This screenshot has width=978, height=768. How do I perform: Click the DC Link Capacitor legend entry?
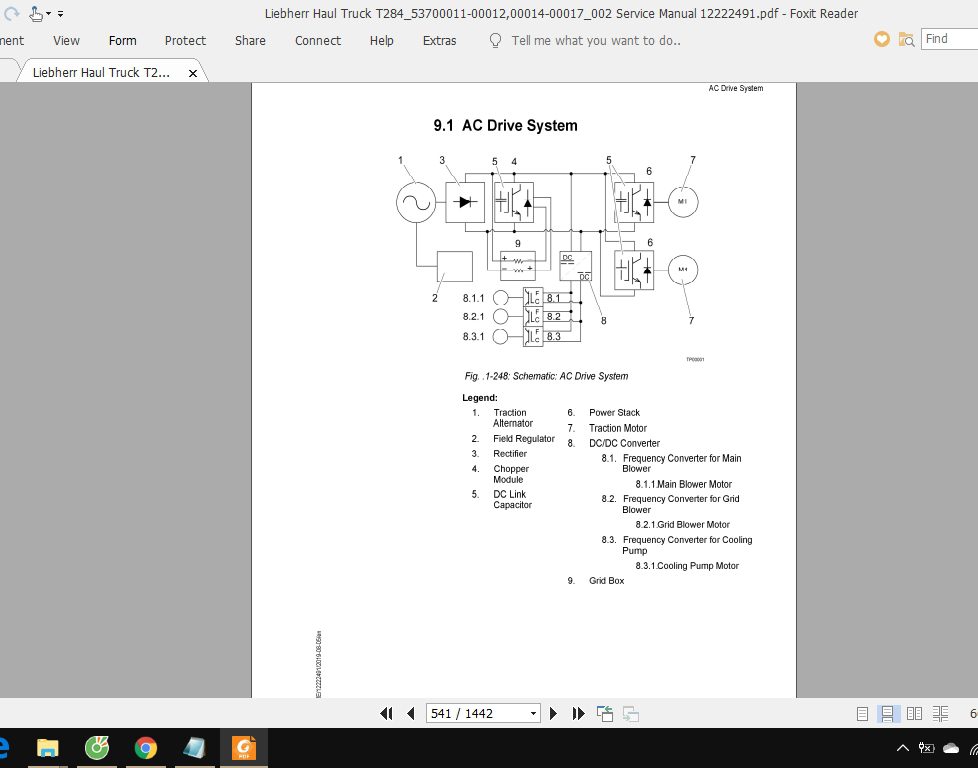pos(513,500)
